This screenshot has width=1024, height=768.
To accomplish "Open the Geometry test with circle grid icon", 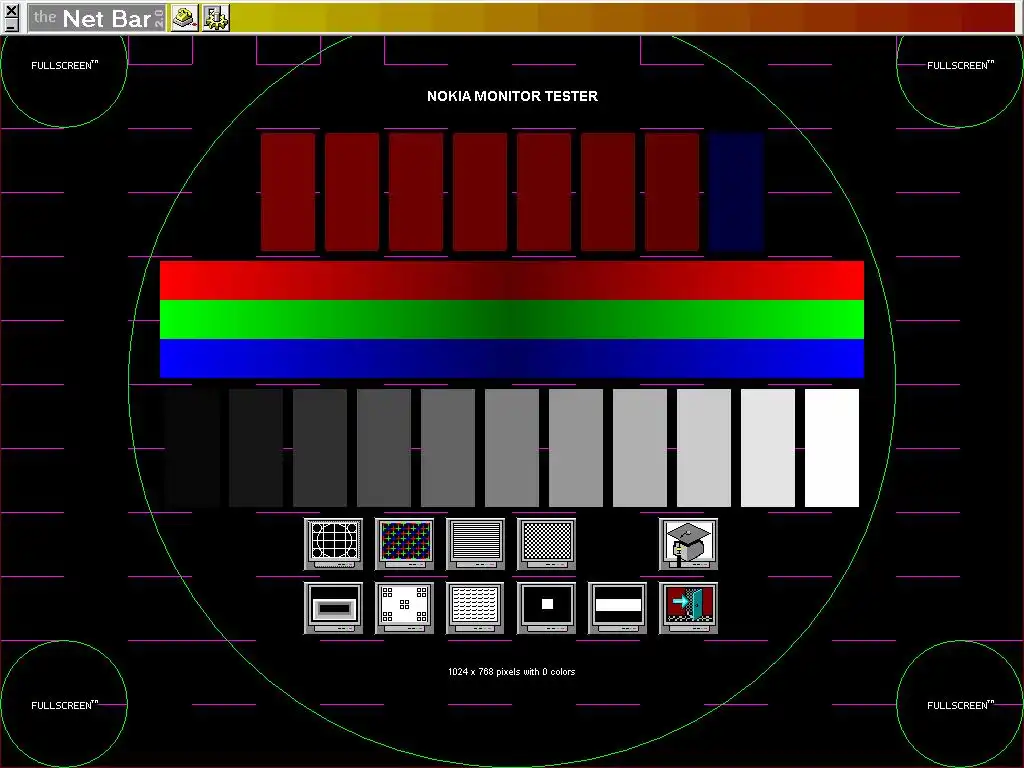I will 333,543.
